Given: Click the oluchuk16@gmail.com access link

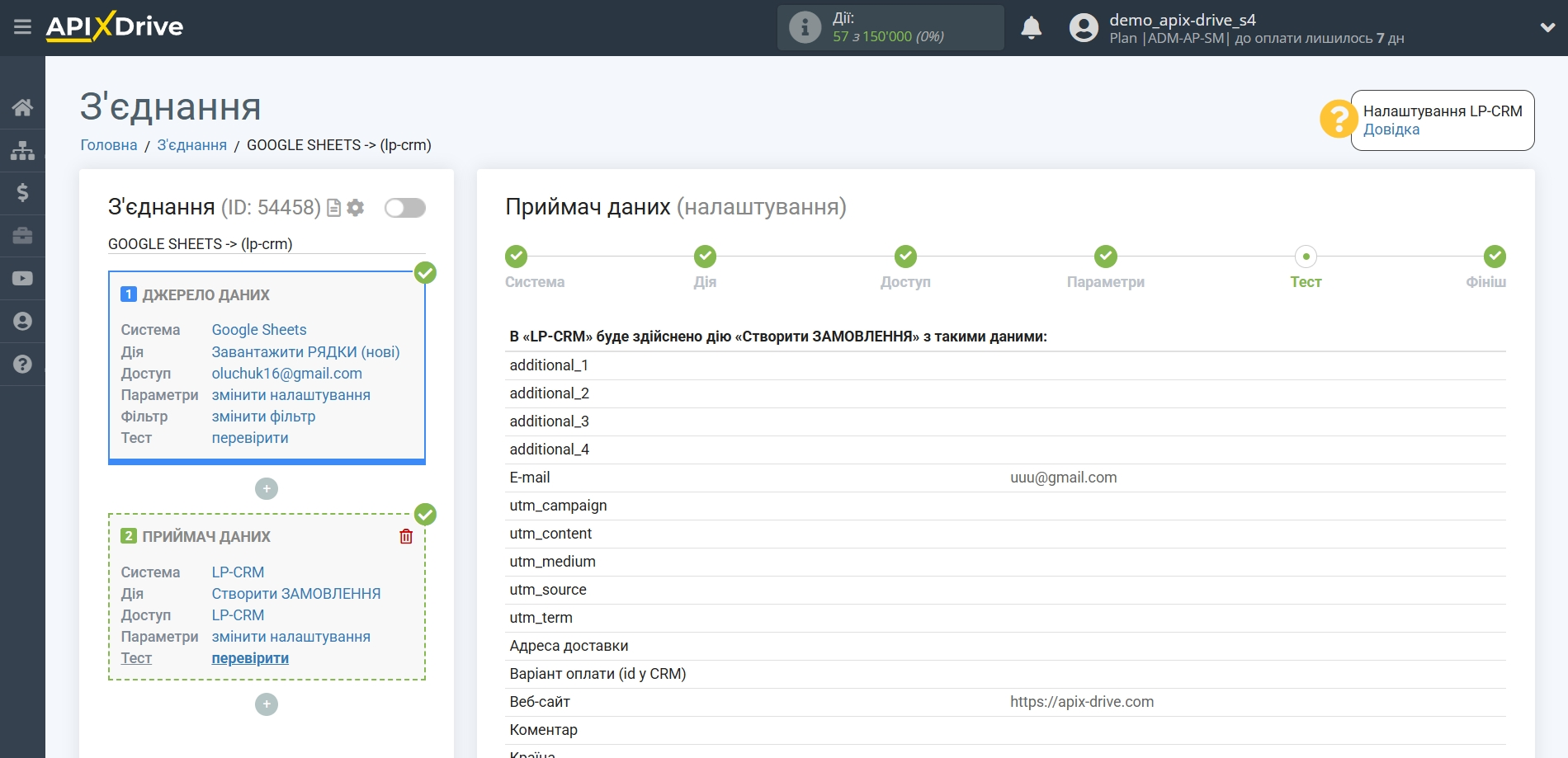Looking at the screenshot, I should coord(287,374).
